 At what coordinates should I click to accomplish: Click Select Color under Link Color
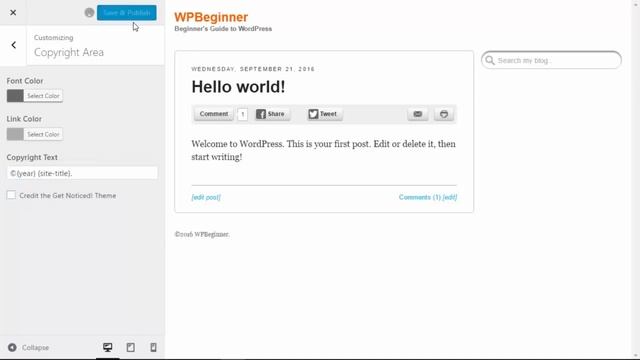43,134
